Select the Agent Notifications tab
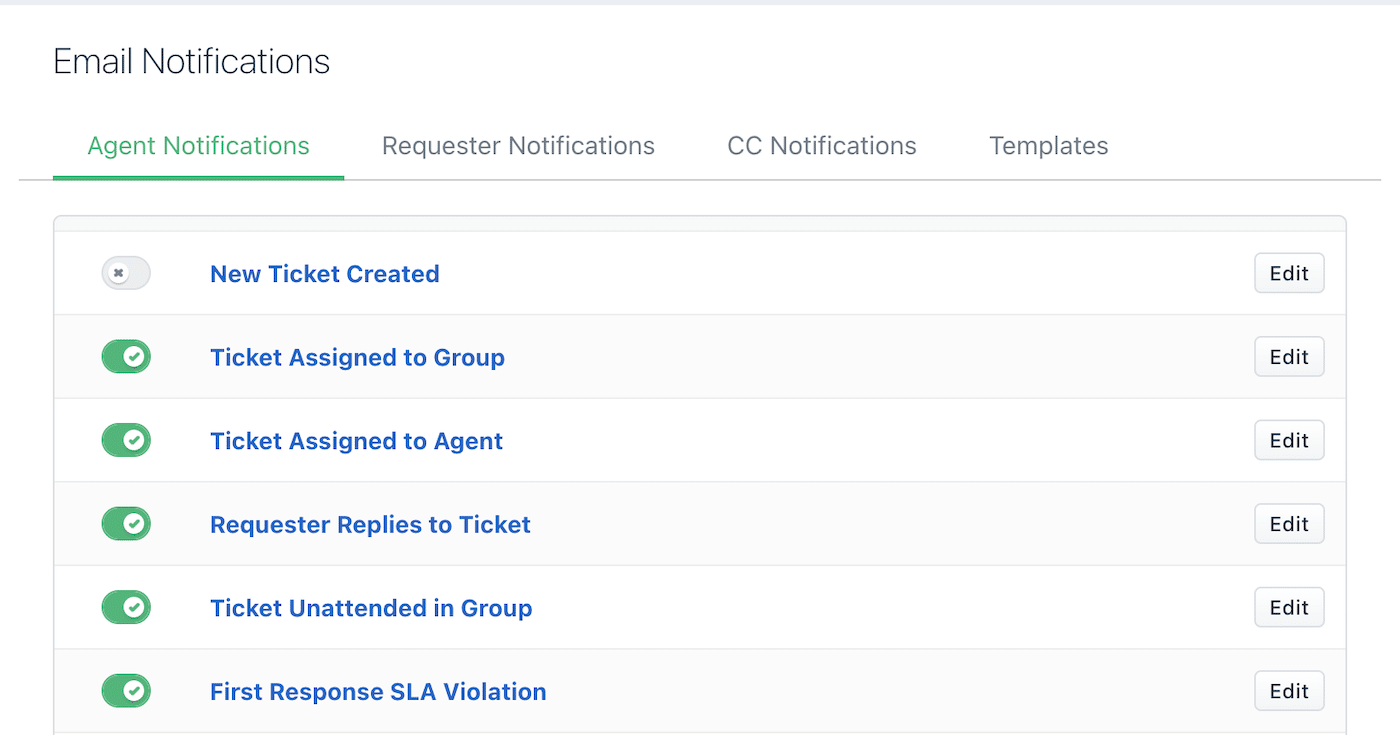Viewport: 1400px width, 735px height. tap(198, 145)
